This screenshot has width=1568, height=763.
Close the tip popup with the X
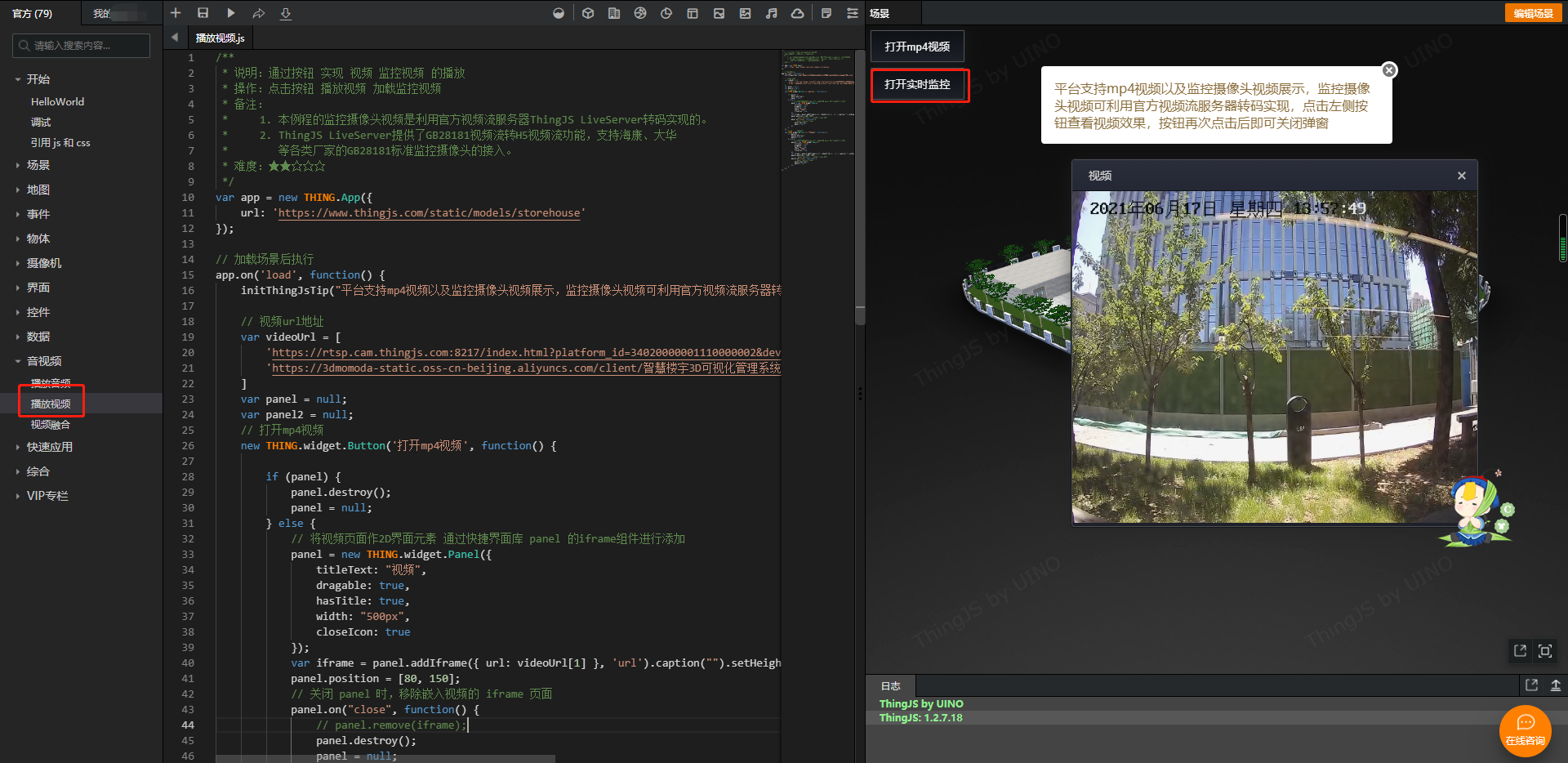pos(1389,70)
